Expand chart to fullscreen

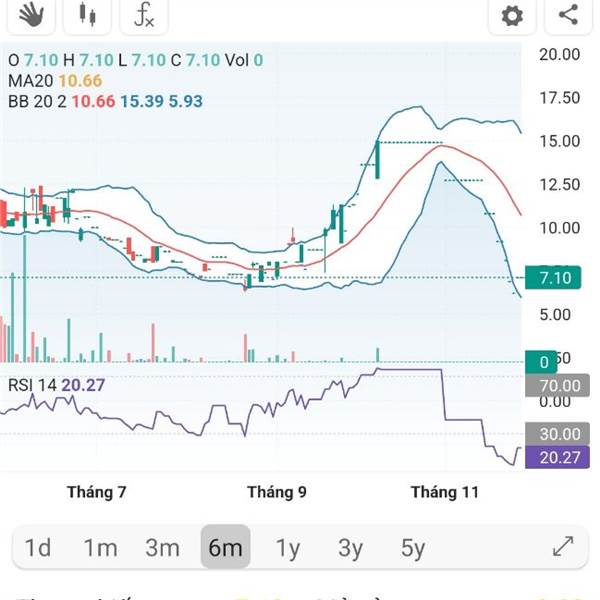pyautogui.click(x=563, y=546)
